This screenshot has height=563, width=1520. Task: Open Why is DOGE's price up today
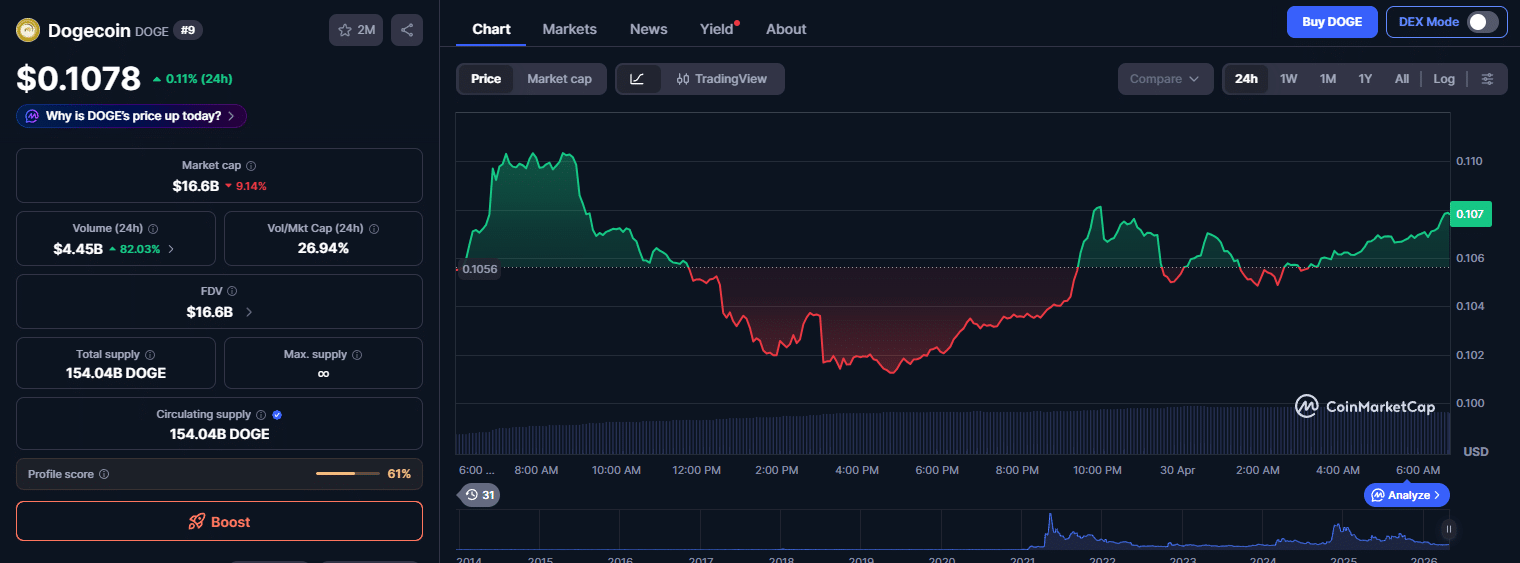[131, 116]
